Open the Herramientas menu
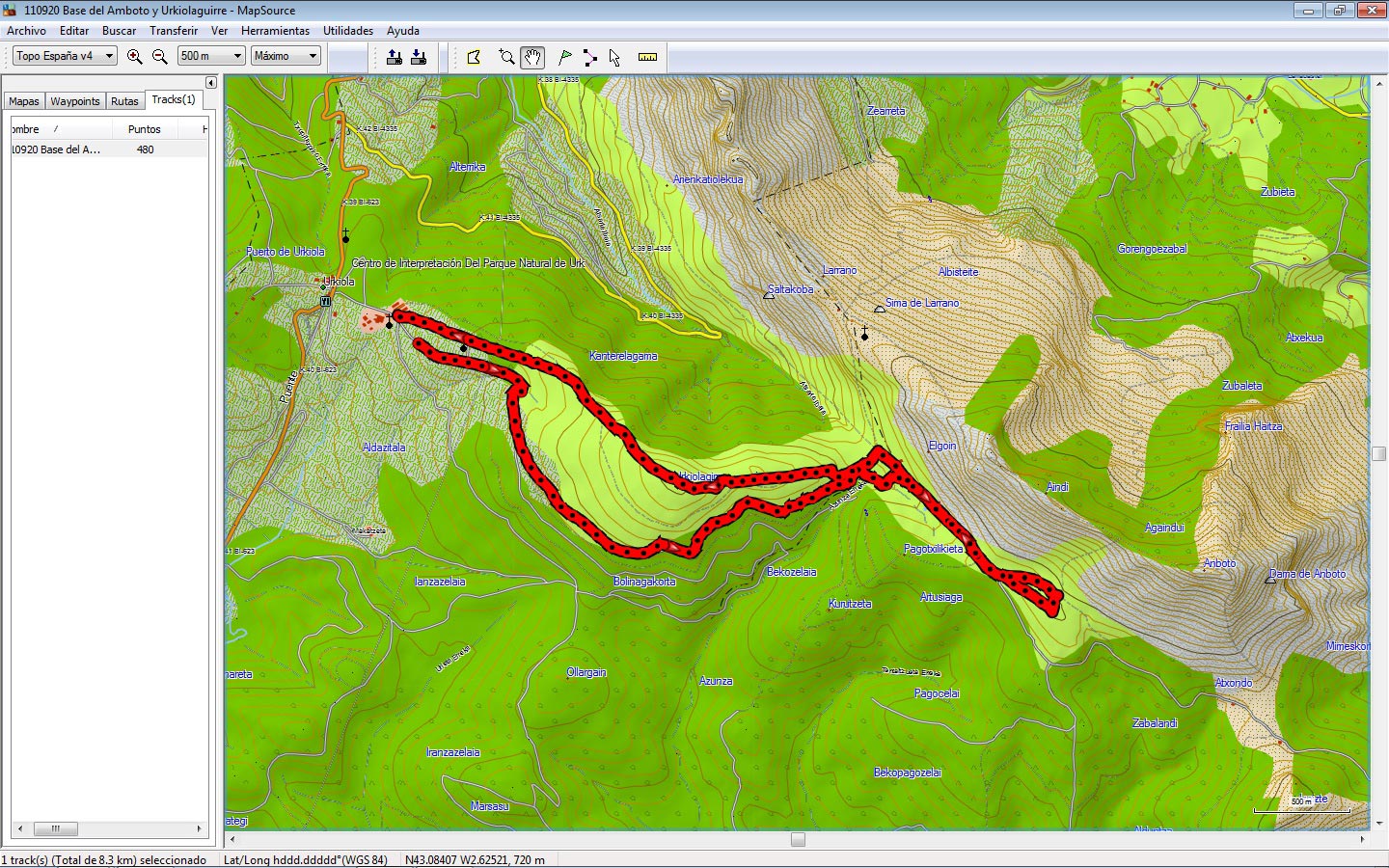The image size is (1389, 868). pyautogui.click(x=275, y=31)
